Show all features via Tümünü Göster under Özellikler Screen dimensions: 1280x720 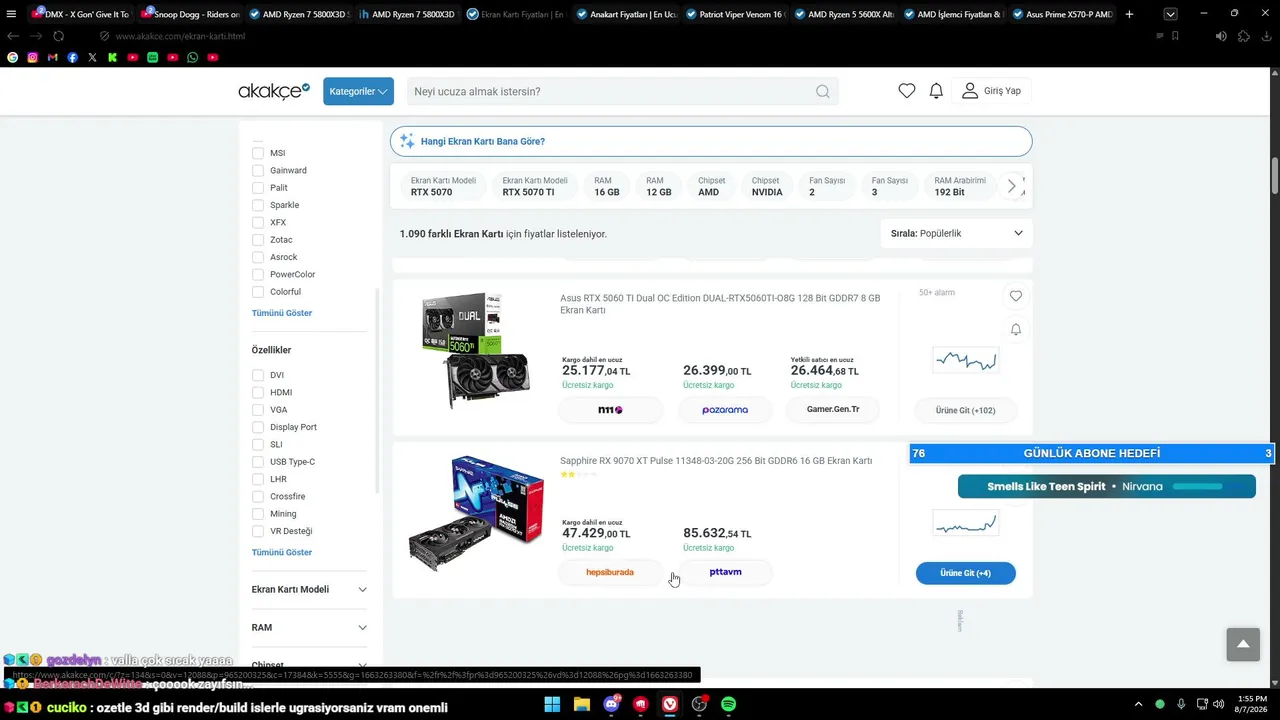point(282,552)
